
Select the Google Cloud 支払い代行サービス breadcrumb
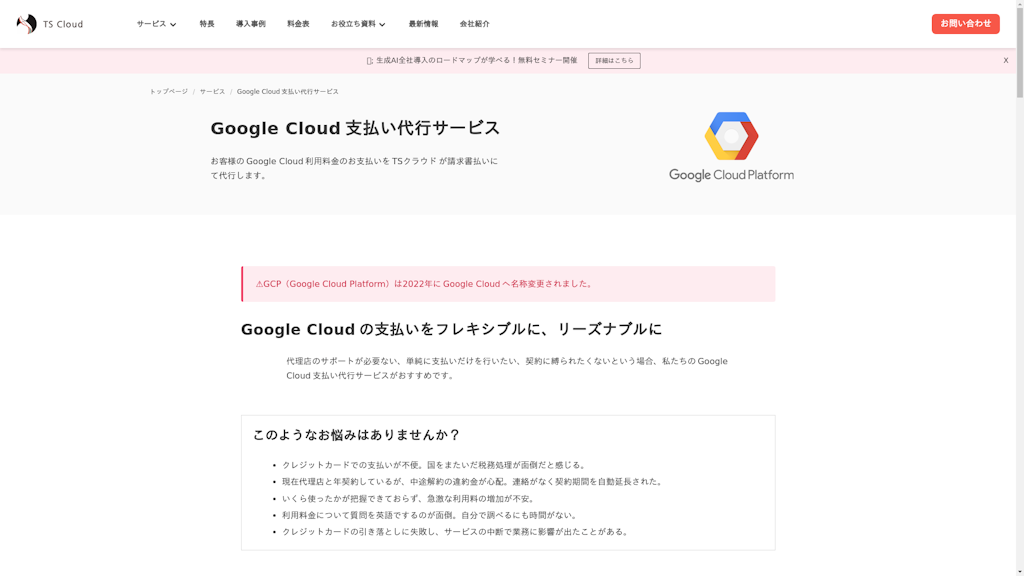click(x=287, y=90)
